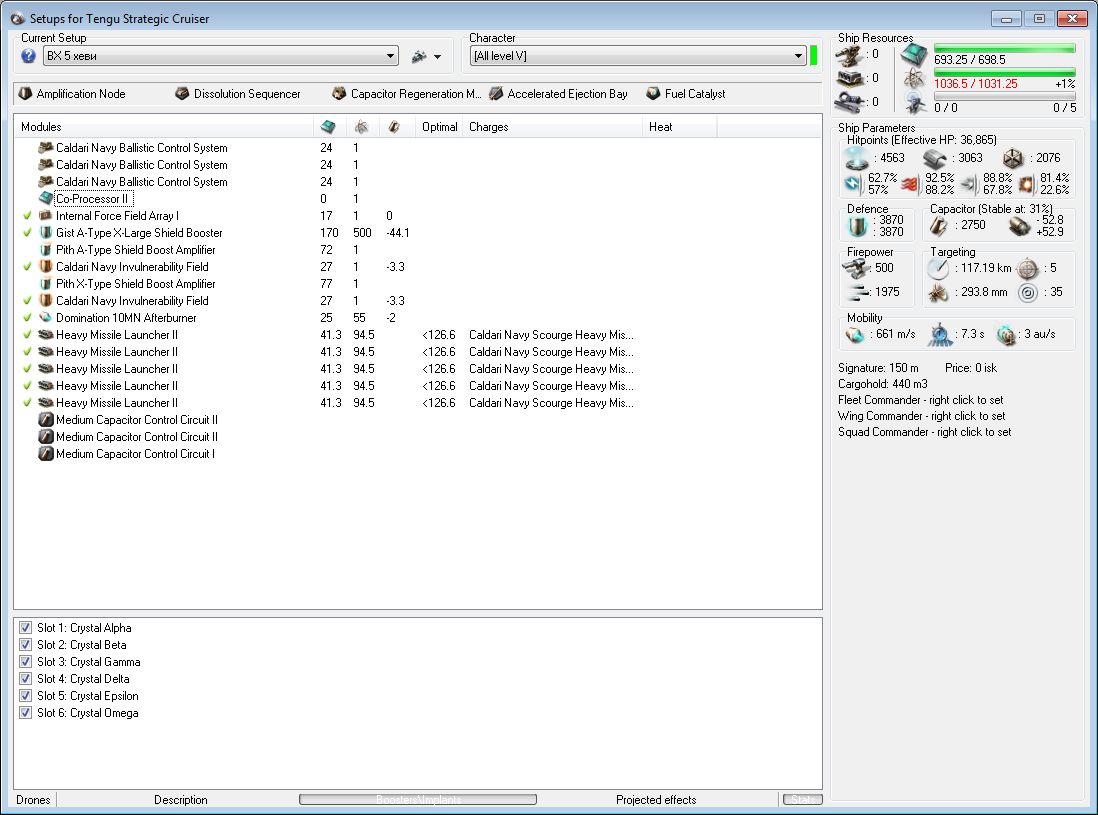Screen dimensions: 1098x815
Task: Click the CPU usage green progress bar
Action: click(1005, 48)
